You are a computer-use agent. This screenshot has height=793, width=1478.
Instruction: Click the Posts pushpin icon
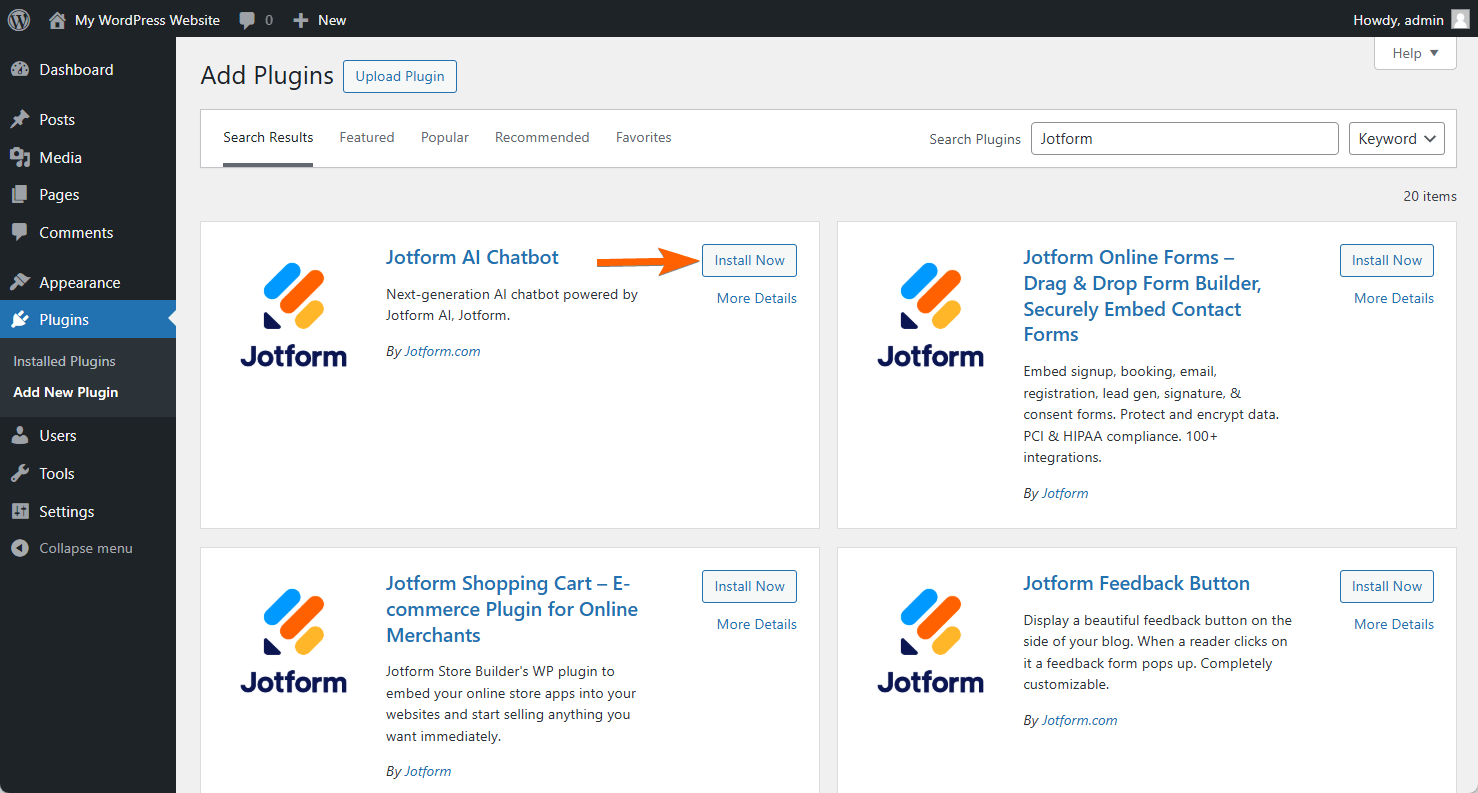point(20,120)
